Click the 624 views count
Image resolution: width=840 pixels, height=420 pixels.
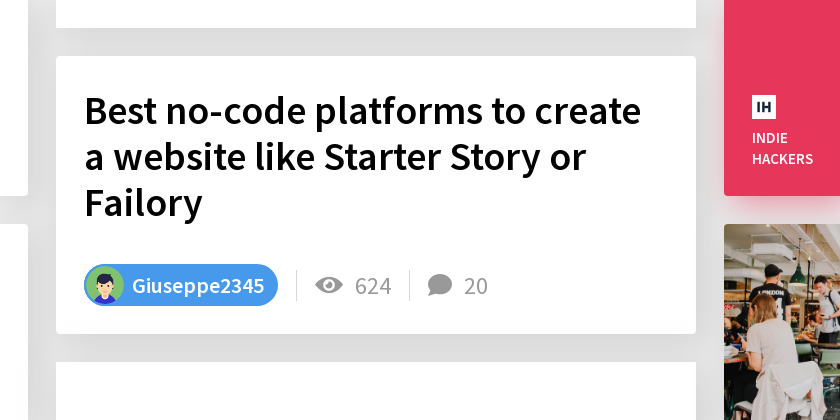(x=373, y=286)
